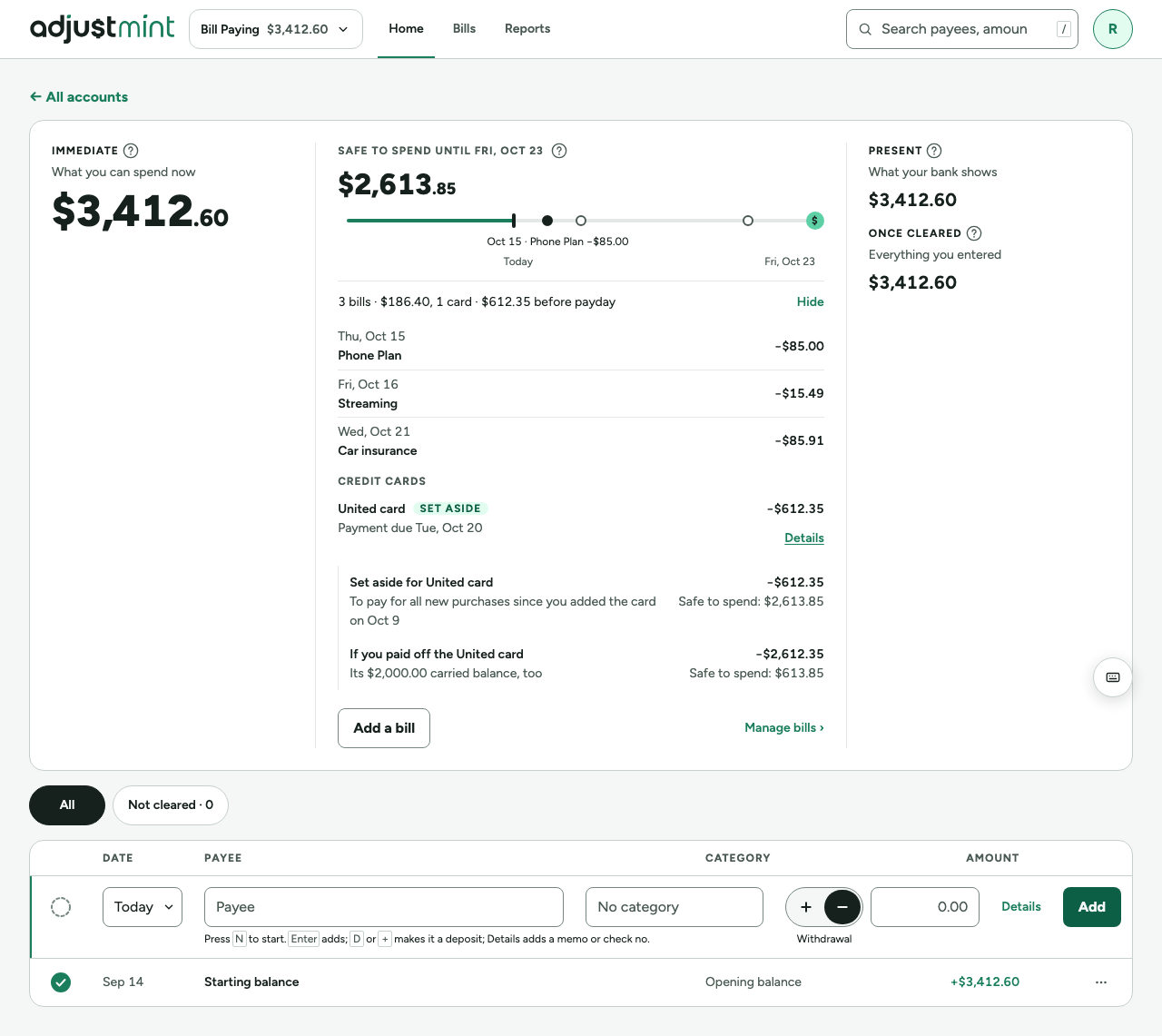Focus the Search payees field
The height and width of the screenshot is (1036, 1162).
point(962,29)
